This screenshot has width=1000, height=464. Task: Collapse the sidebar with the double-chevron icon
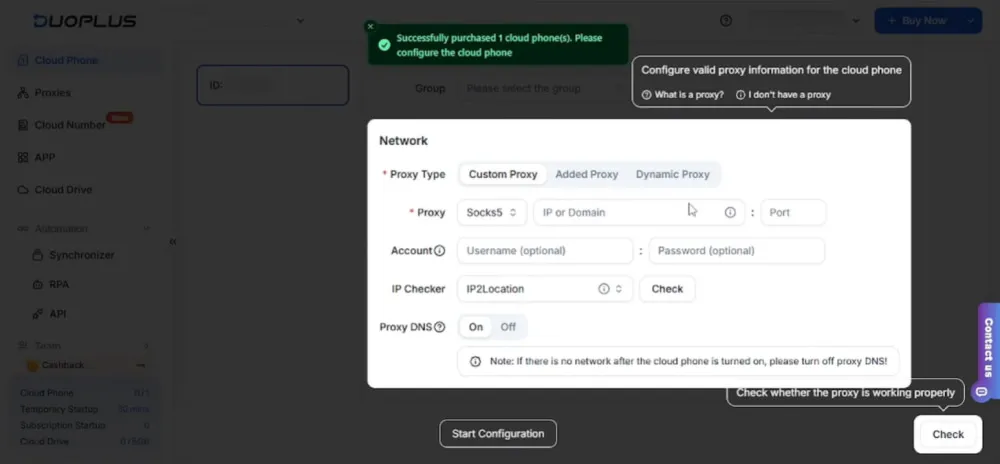coord(173,242)
